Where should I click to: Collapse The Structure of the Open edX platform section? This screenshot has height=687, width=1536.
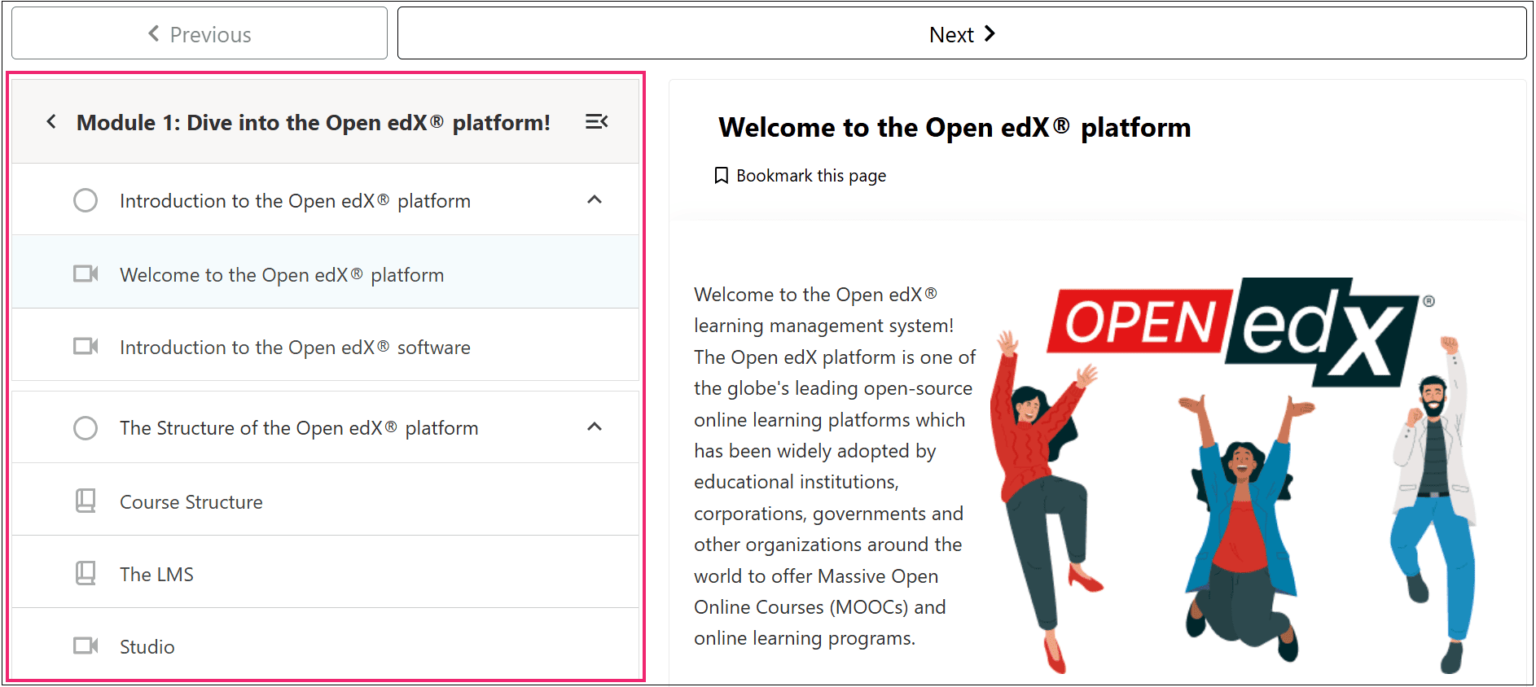pyautogui.click(x=594, y=427)
